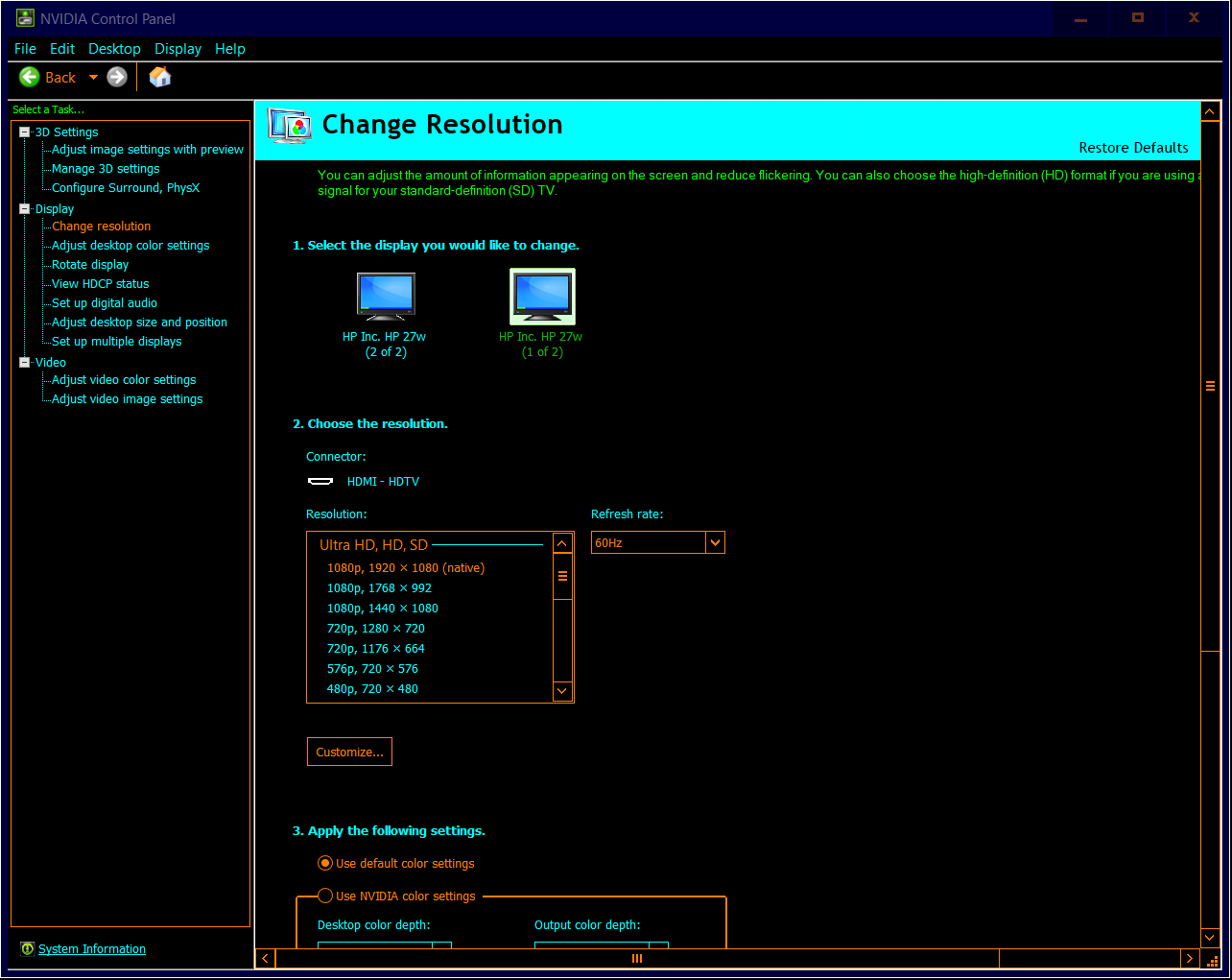Open the Back history dropdown arrow
This screenshot has height=980, width=1232.
click(x=93, y=78)
